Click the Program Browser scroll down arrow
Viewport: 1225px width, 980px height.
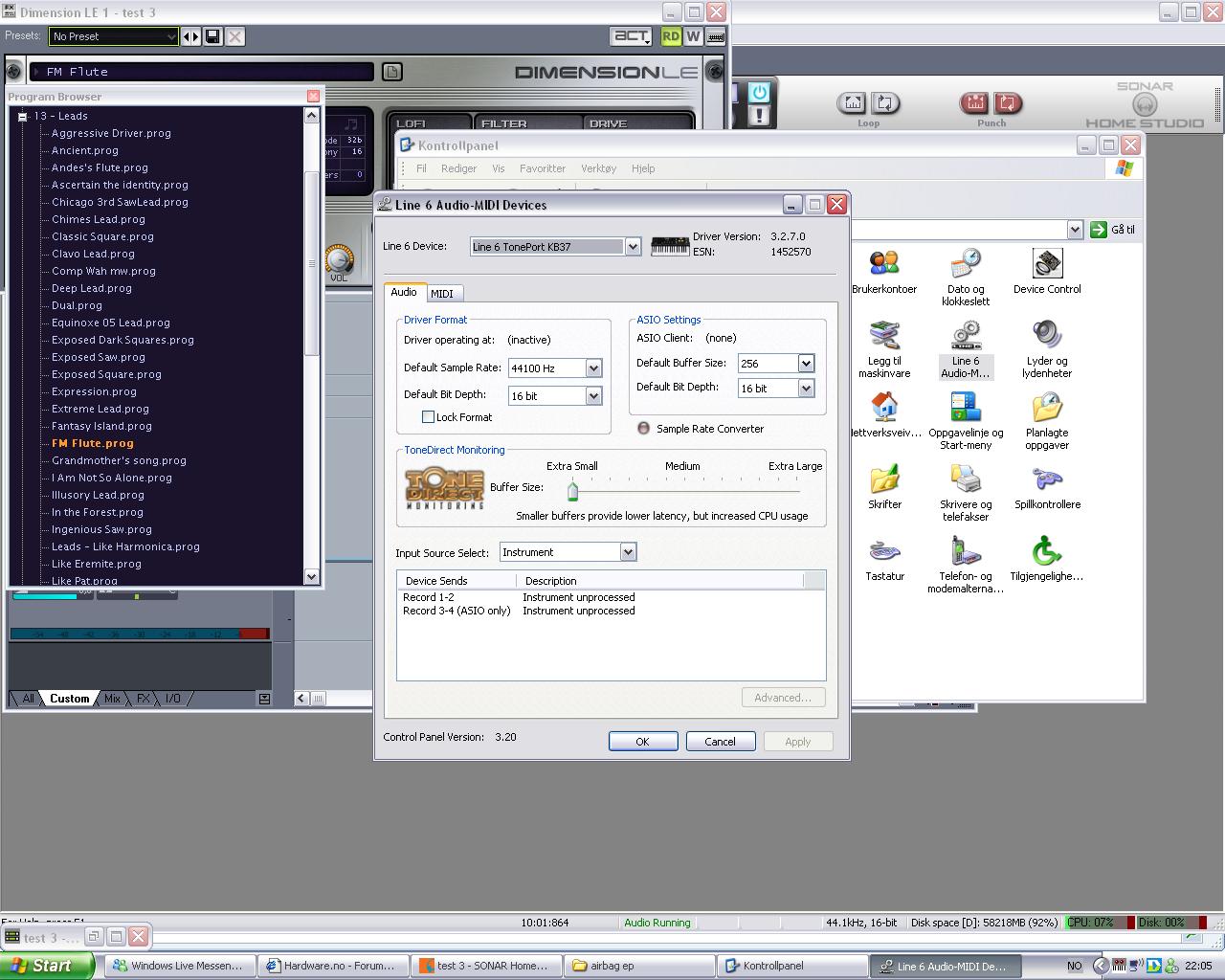pos(311,576)
